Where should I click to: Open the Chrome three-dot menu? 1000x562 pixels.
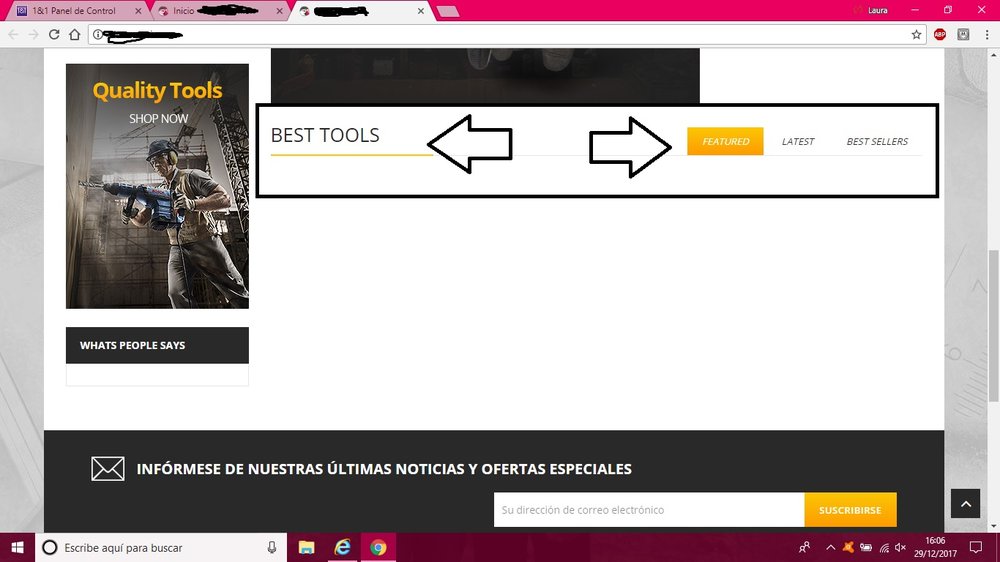(987, 34)
